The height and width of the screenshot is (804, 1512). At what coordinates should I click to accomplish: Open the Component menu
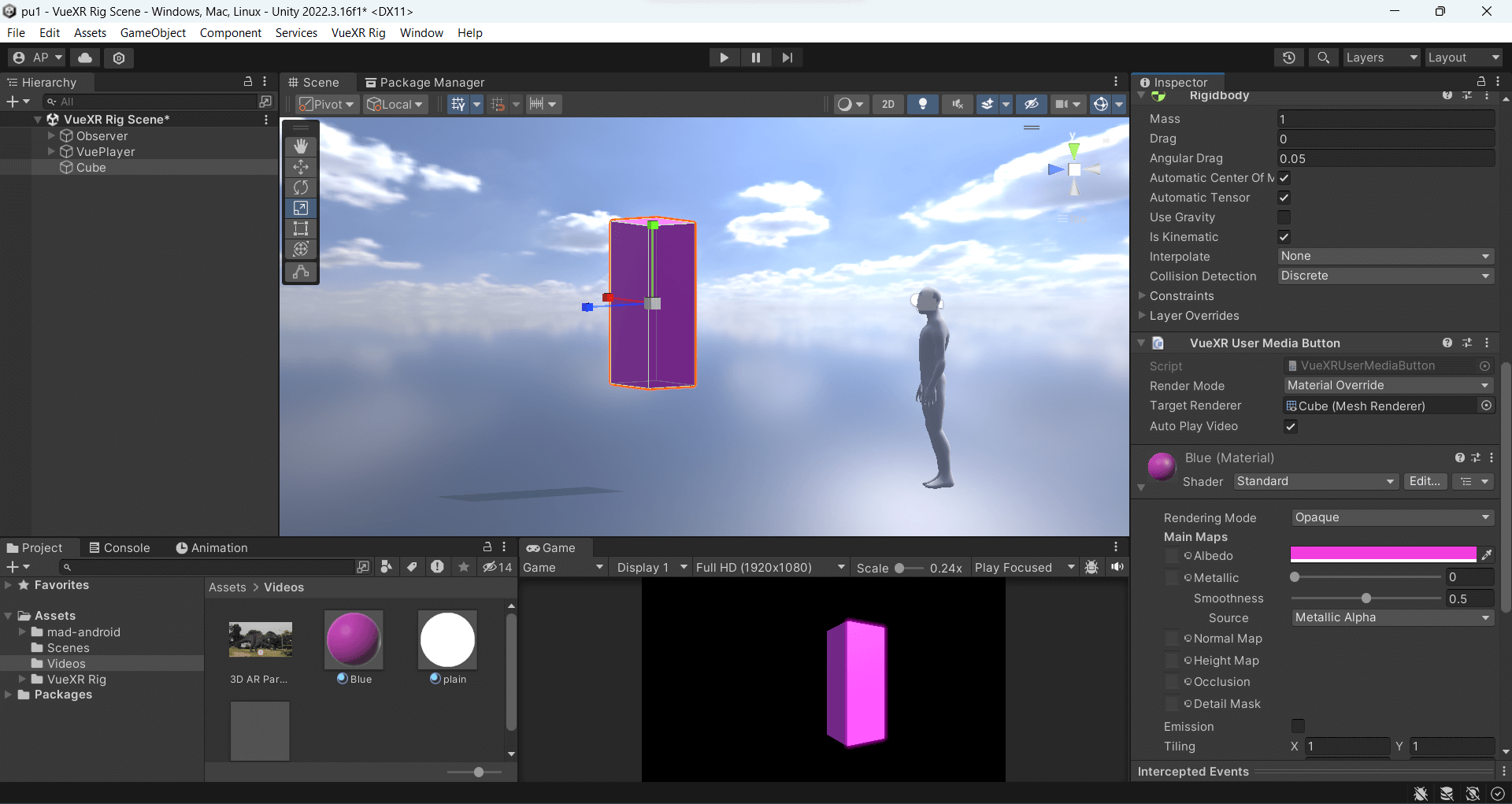[x=230, y=32]
